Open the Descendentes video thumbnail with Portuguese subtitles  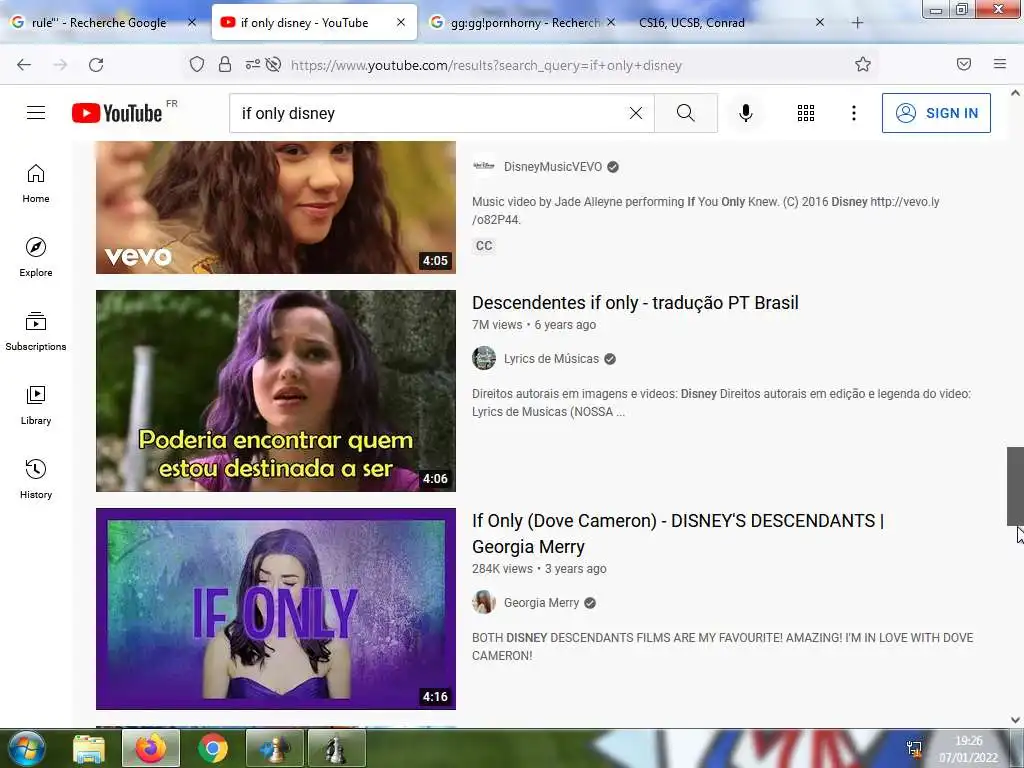click(276, 391)
